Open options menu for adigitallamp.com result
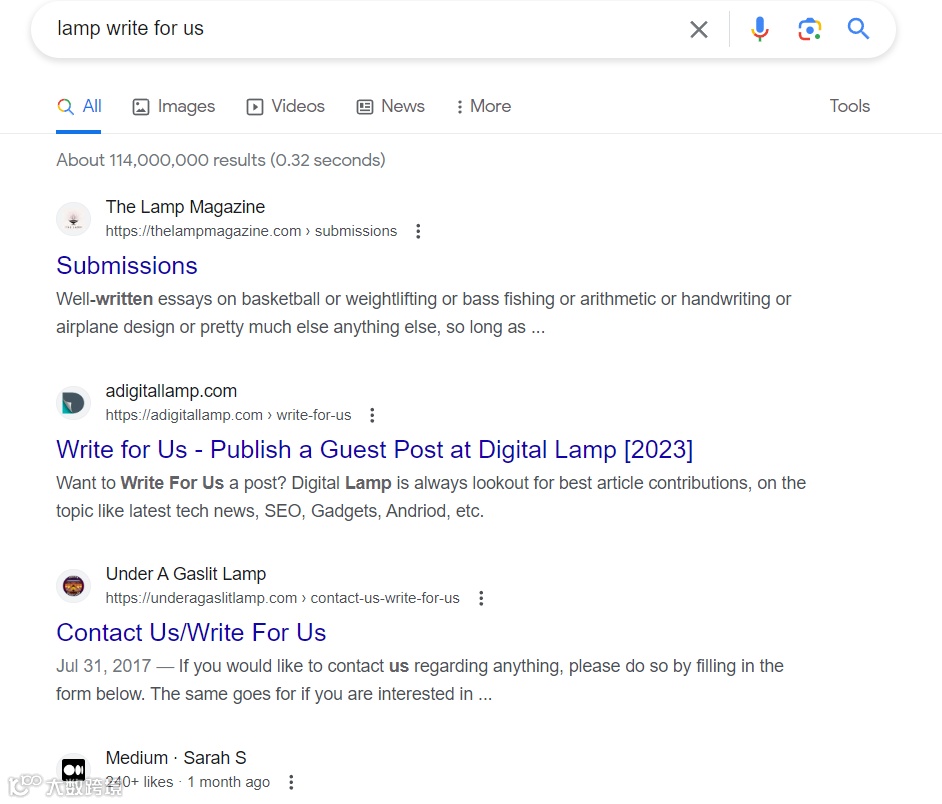This screenshot has height=804, width=942. [372, 415]
